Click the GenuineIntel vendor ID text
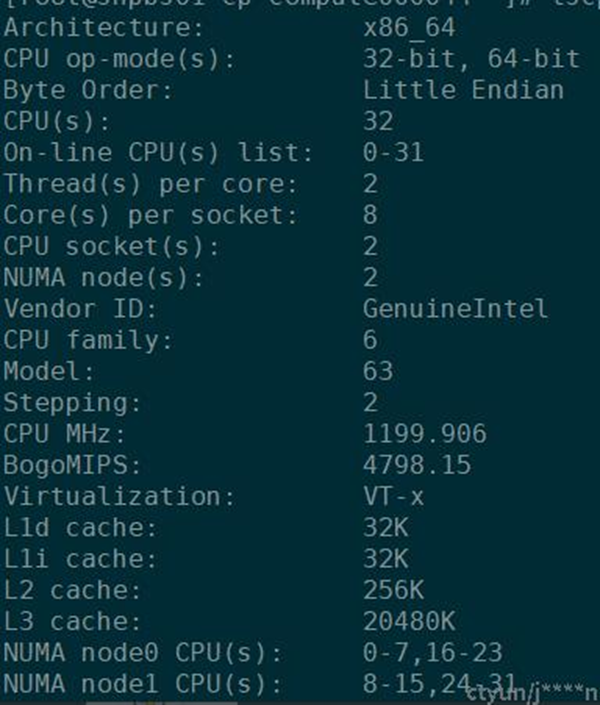Screen dimensions: 600x705 455,308
